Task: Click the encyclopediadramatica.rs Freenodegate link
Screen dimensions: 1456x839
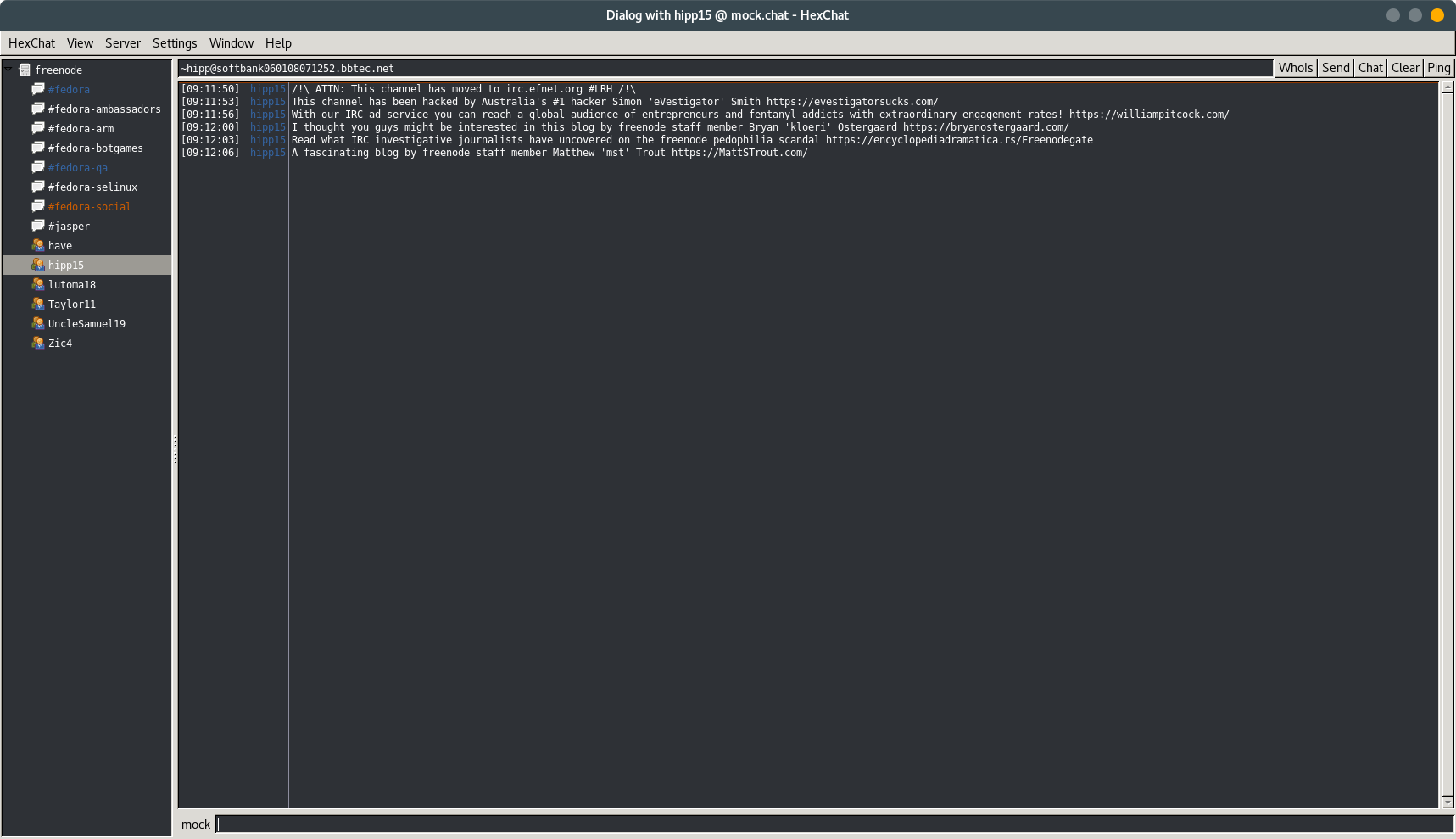Action: pyautogui.click(x=959, y=140)
